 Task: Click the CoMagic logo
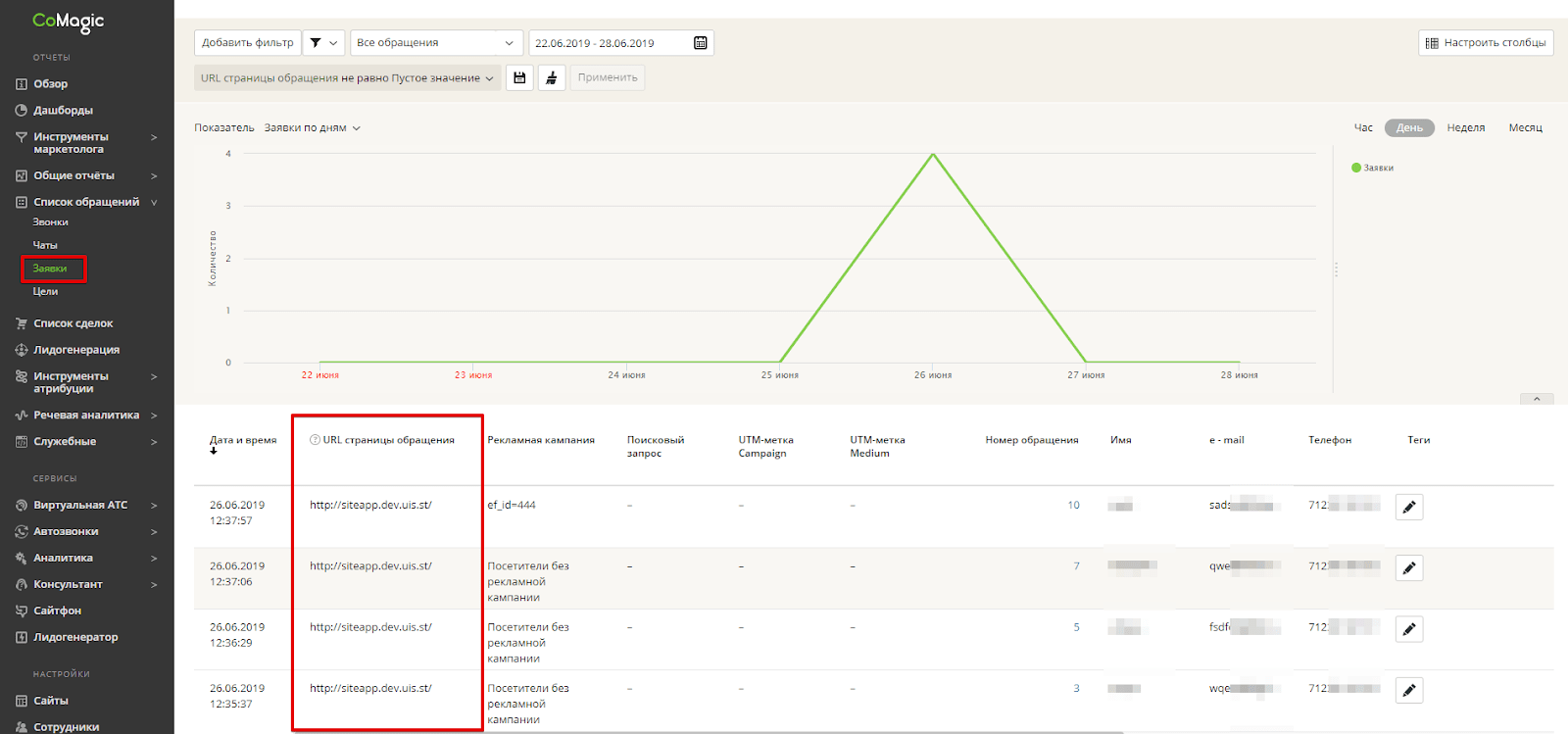pyautogui.click(x=68, y=22)
